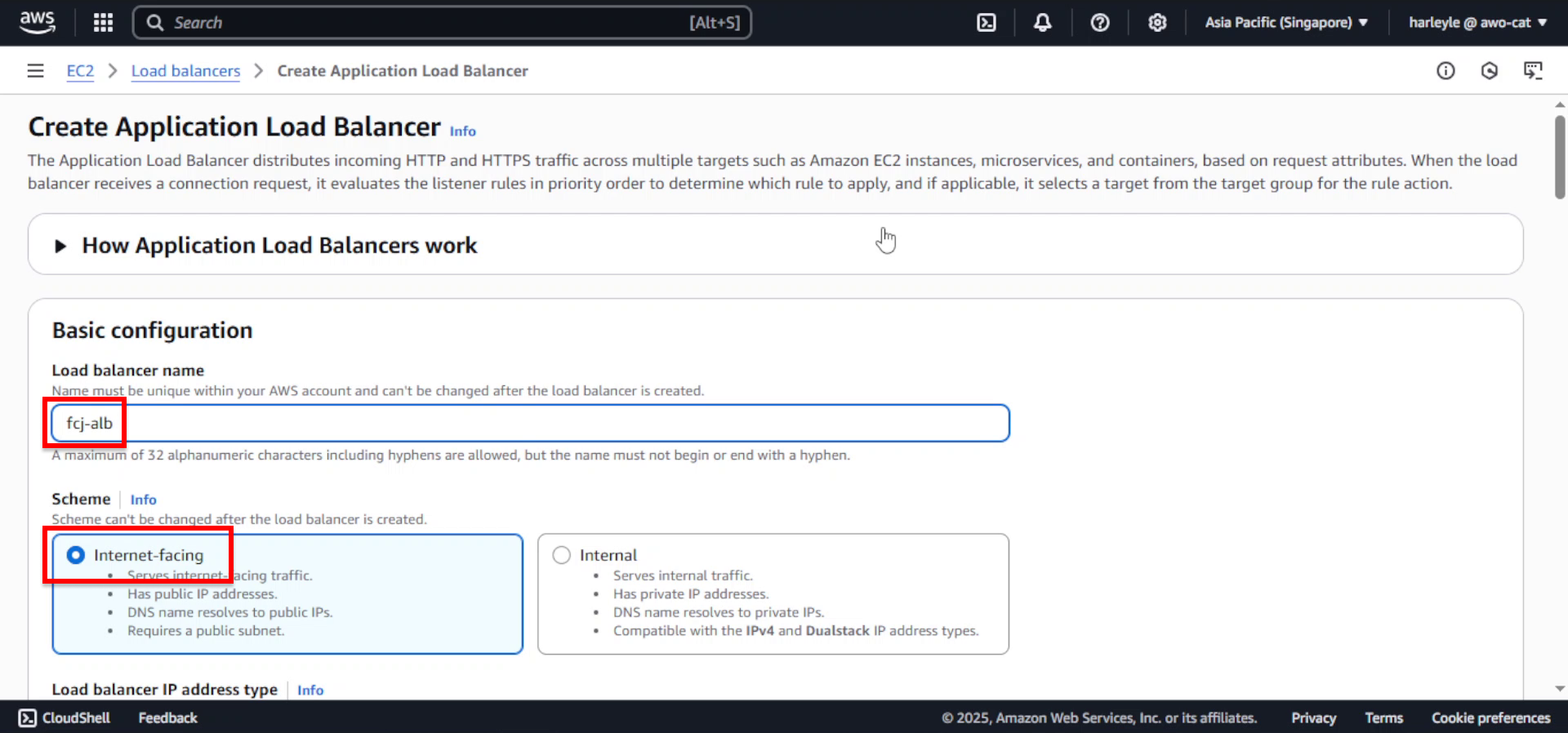Open the Privacy footer link

[x=1313, y=717]
